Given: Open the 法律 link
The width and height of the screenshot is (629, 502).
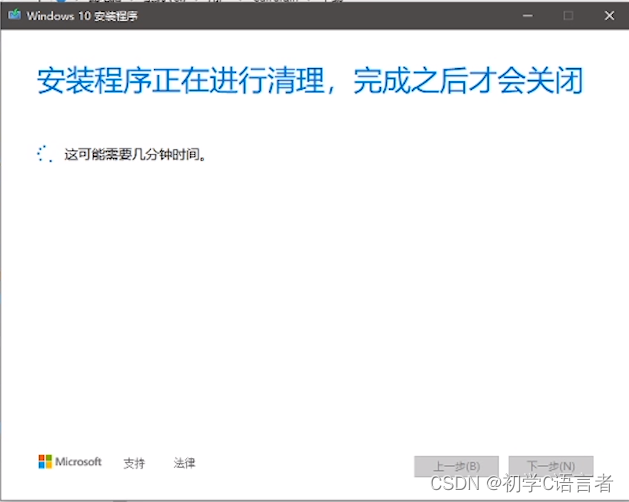Looking at the screenshot, I should [184, 463].
